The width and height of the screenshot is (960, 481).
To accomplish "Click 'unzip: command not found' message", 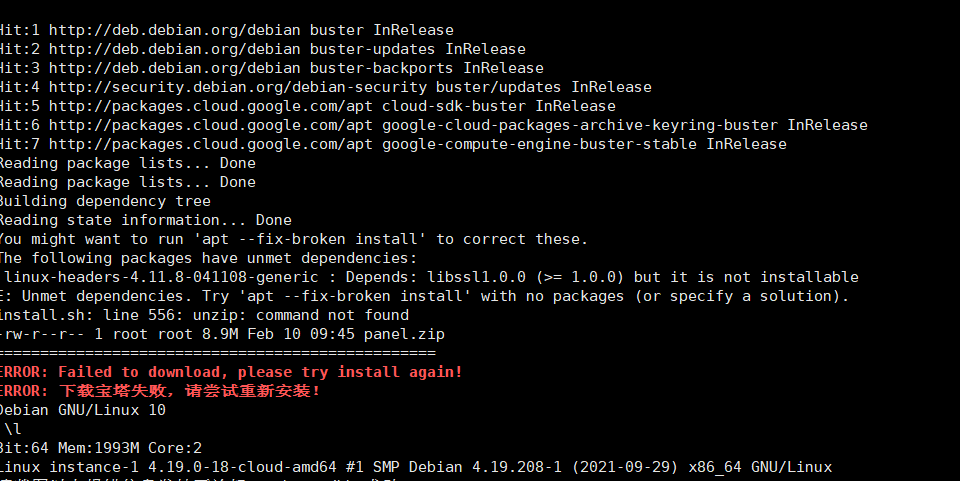I will click(x=301, y=315).
